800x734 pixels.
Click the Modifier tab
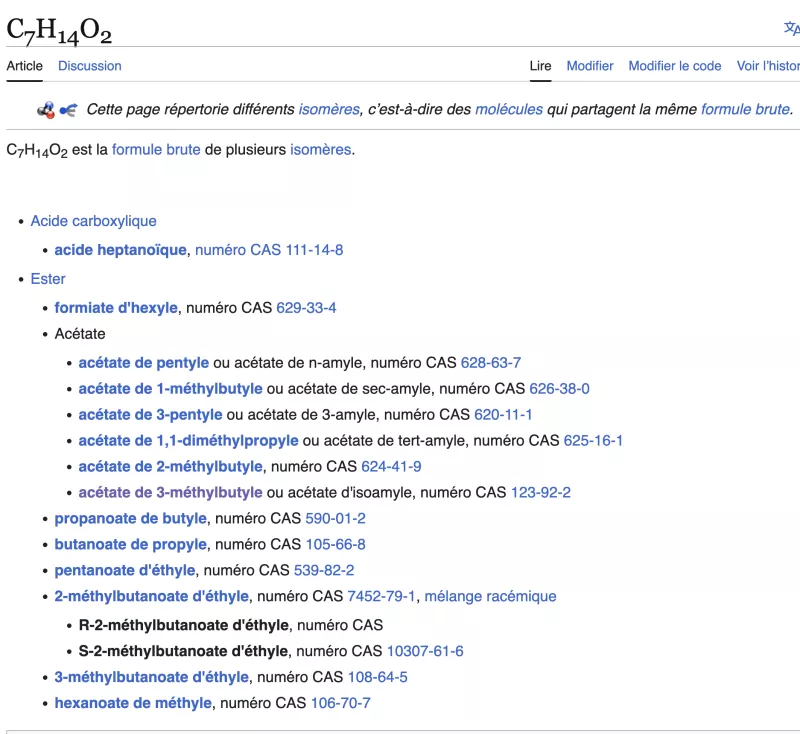click(x=590, y=66)
